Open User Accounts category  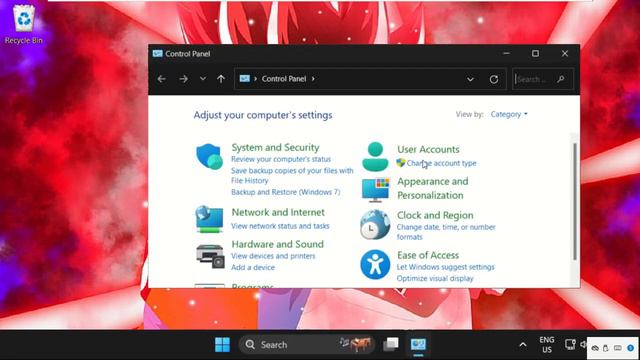coord(428,149)
